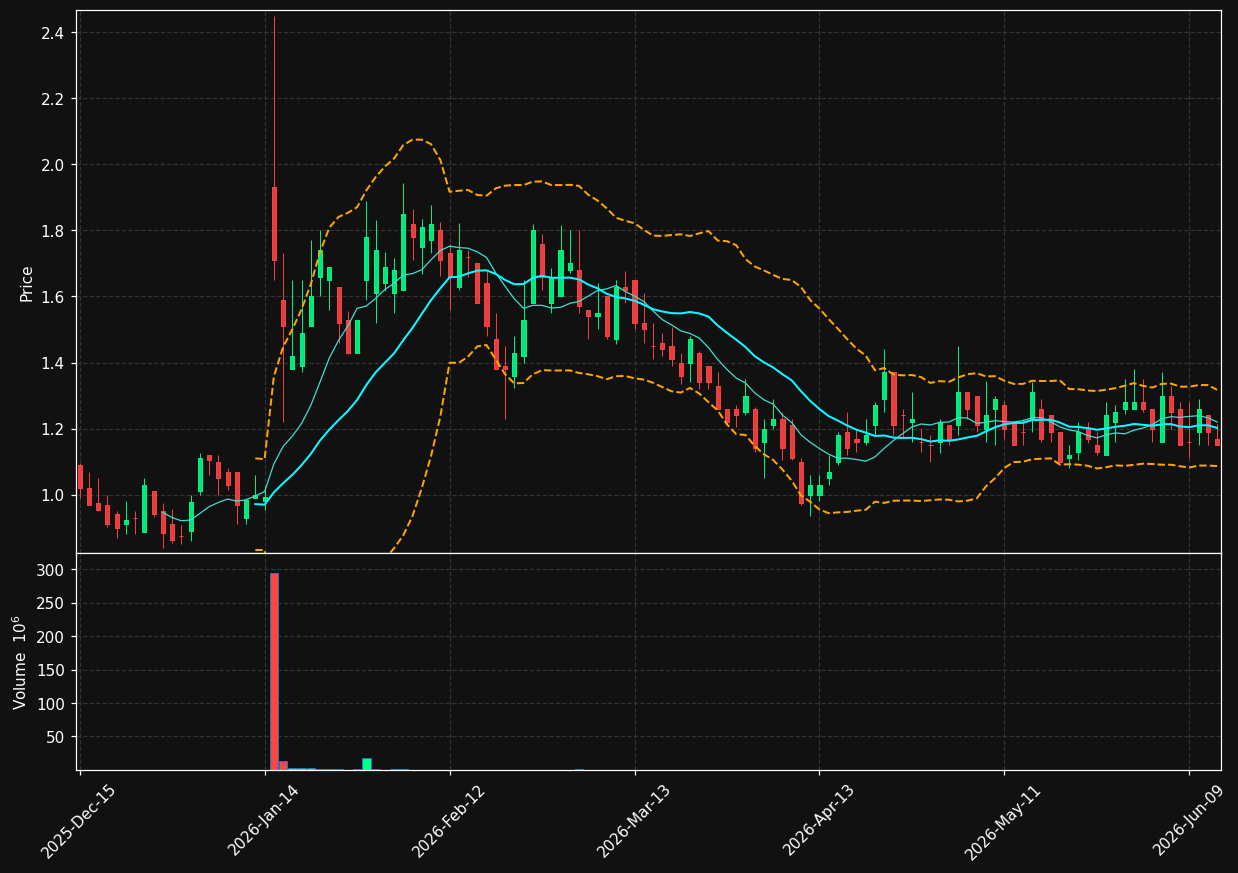Screen dimensions: 1238x873
Task: Click the 2.0 price axis tick
Action: pos(52,165)
